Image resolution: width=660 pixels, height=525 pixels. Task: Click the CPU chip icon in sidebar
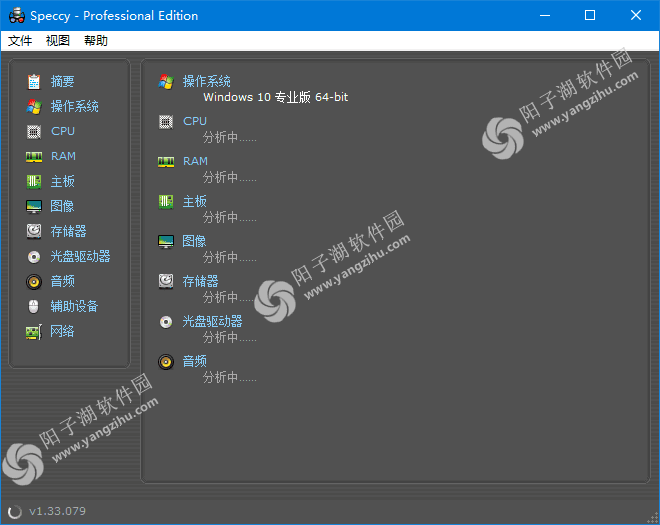(34, 132)
